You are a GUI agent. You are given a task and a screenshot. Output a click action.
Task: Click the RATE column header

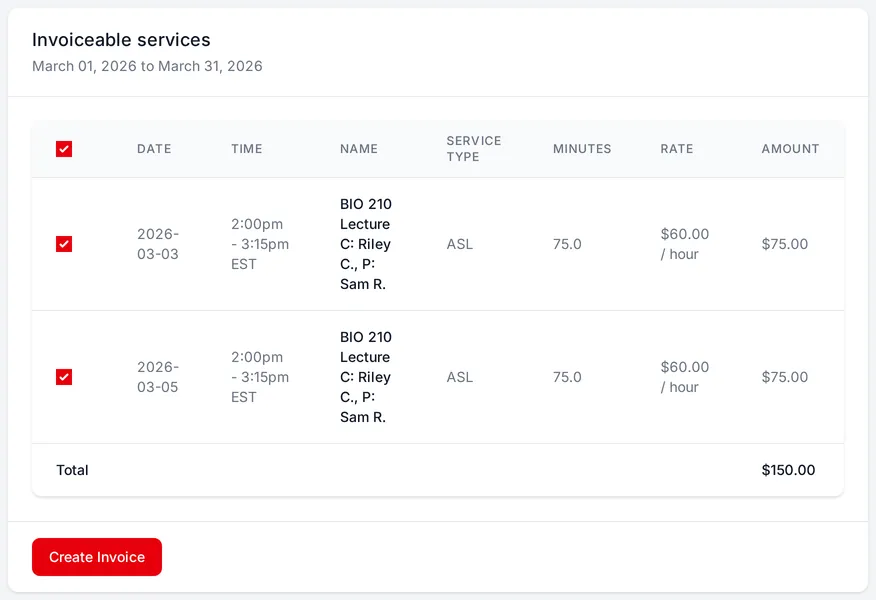[x=677, y=149]
